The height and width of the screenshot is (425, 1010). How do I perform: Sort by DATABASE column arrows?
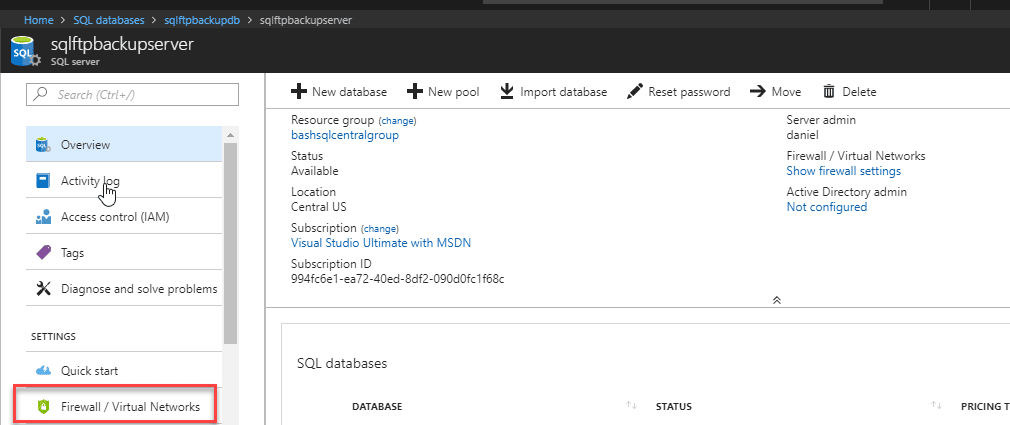coord(631,405)
